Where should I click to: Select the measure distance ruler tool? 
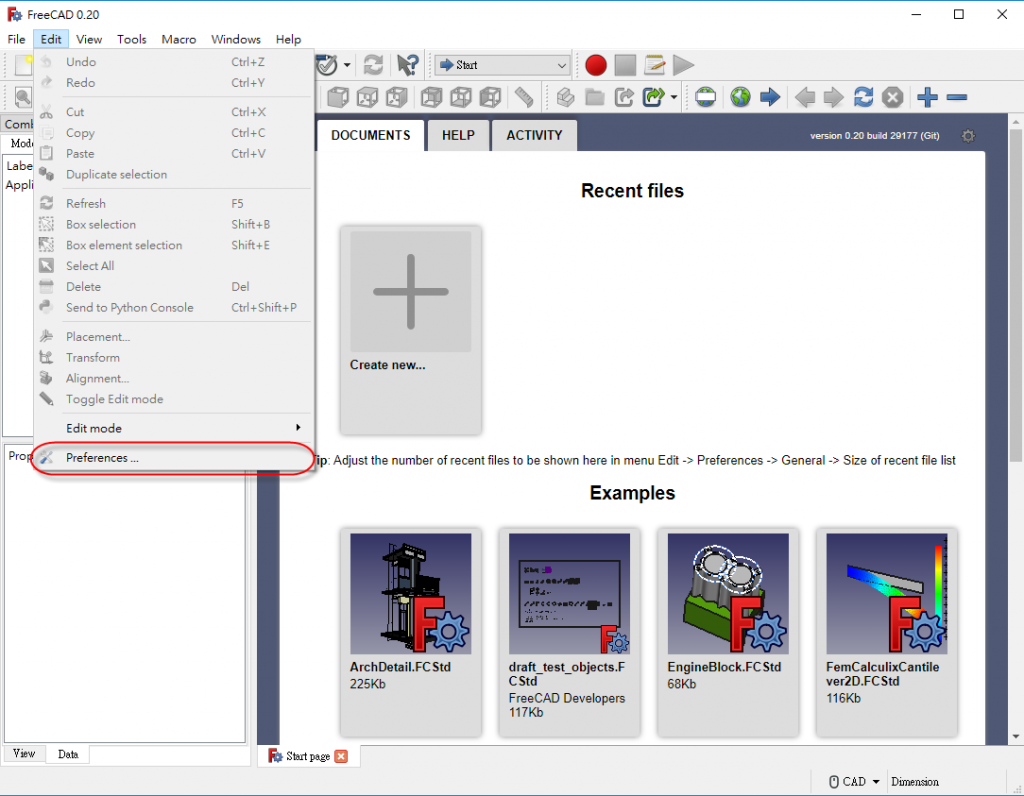pyautogui.click(x=523, y=97)
